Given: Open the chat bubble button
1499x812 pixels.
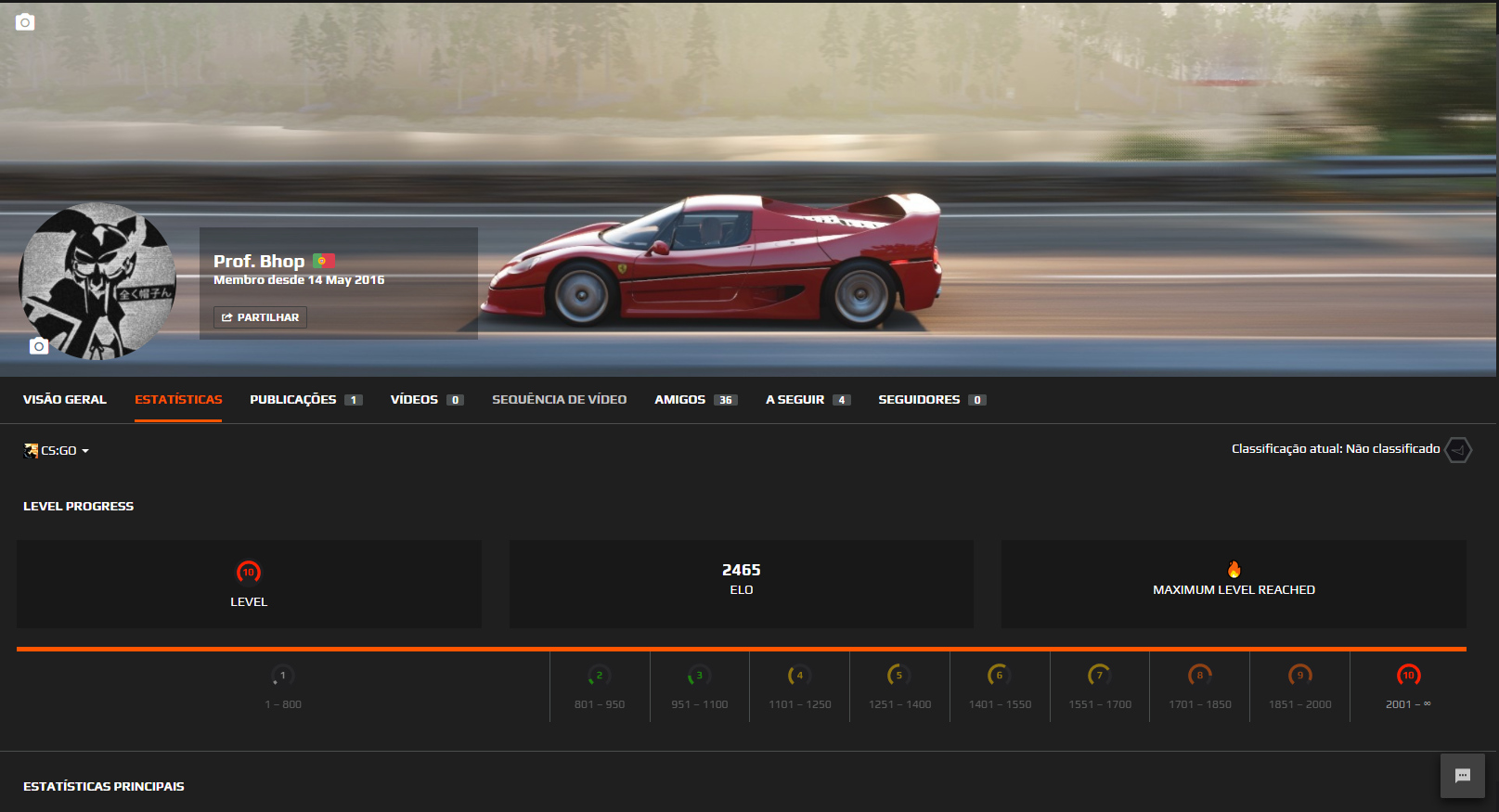Looking at the screenshot, I should (x=1463, y=776).
